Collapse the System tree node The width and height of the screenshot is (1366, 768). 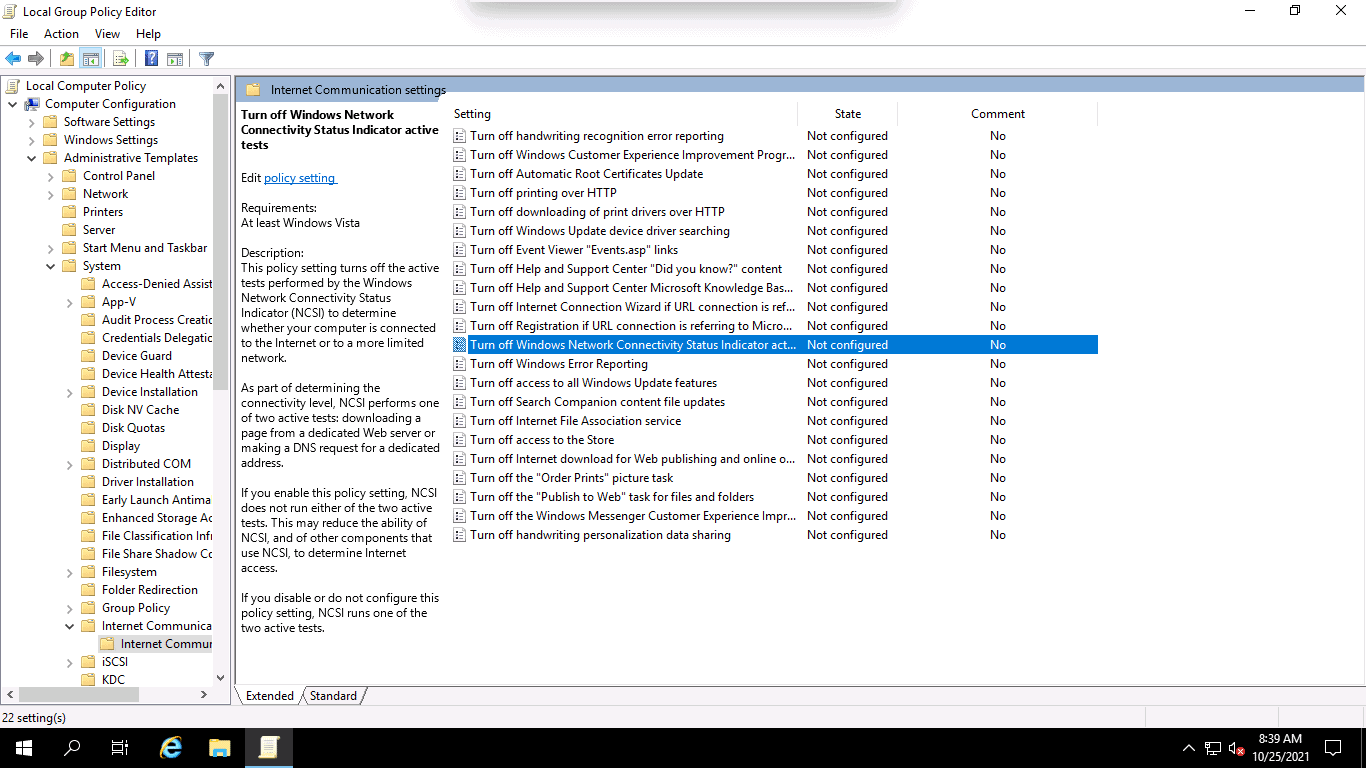coord(50,266)
